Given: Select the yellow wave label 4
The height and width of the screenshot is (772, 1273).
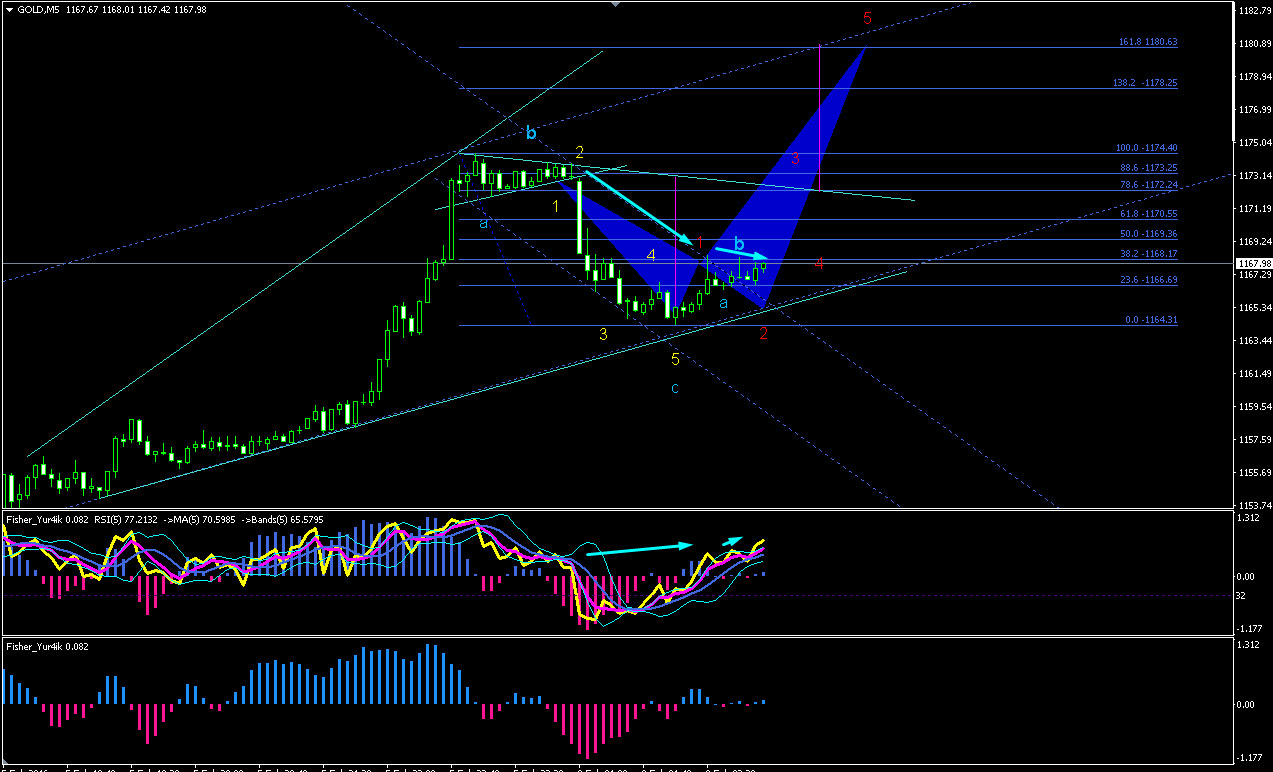Looking at the screenshot, I should (x=651, y=256).
